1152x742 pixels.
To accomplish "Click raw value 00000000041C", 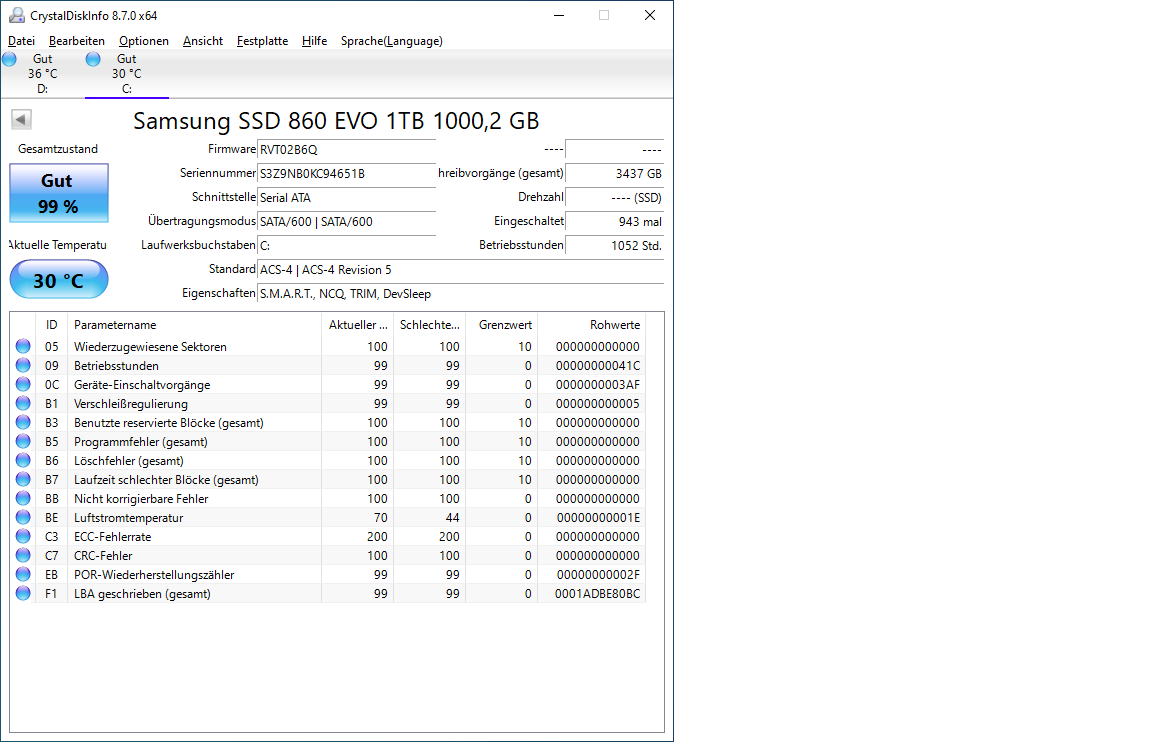I will point(598,366).
